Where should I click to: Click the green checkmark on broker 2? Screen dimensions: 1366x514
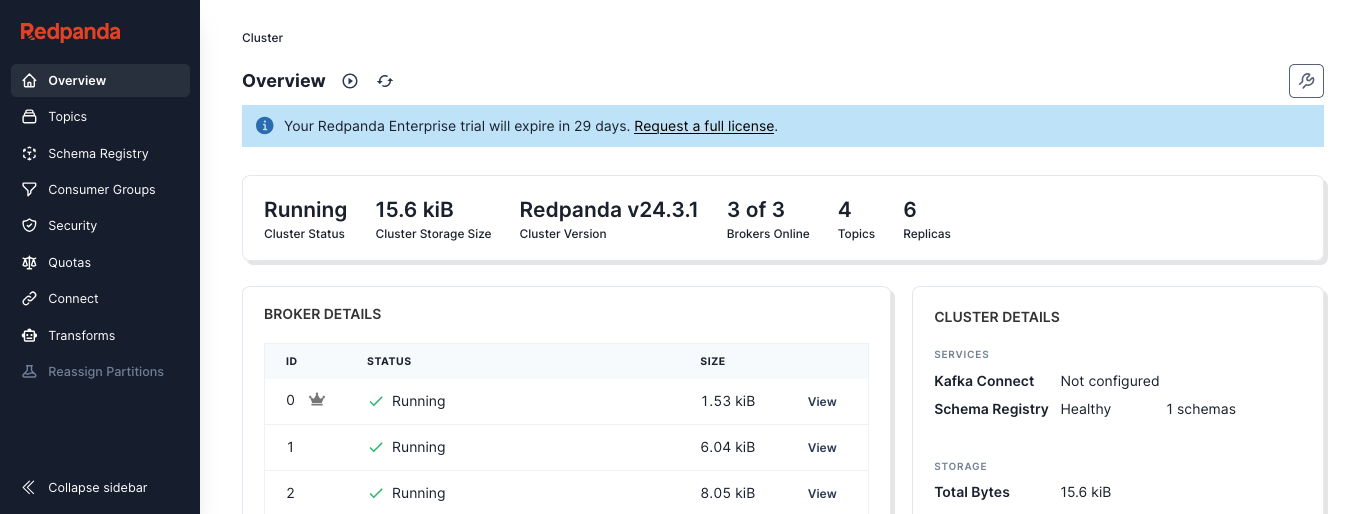tap(376, 493)
